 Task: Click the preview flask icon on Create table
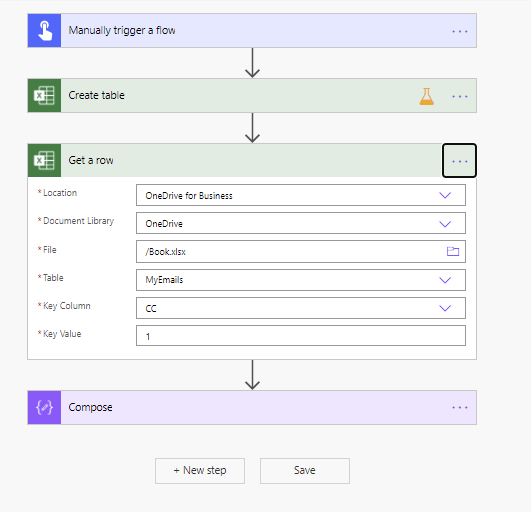coord(426,96)
